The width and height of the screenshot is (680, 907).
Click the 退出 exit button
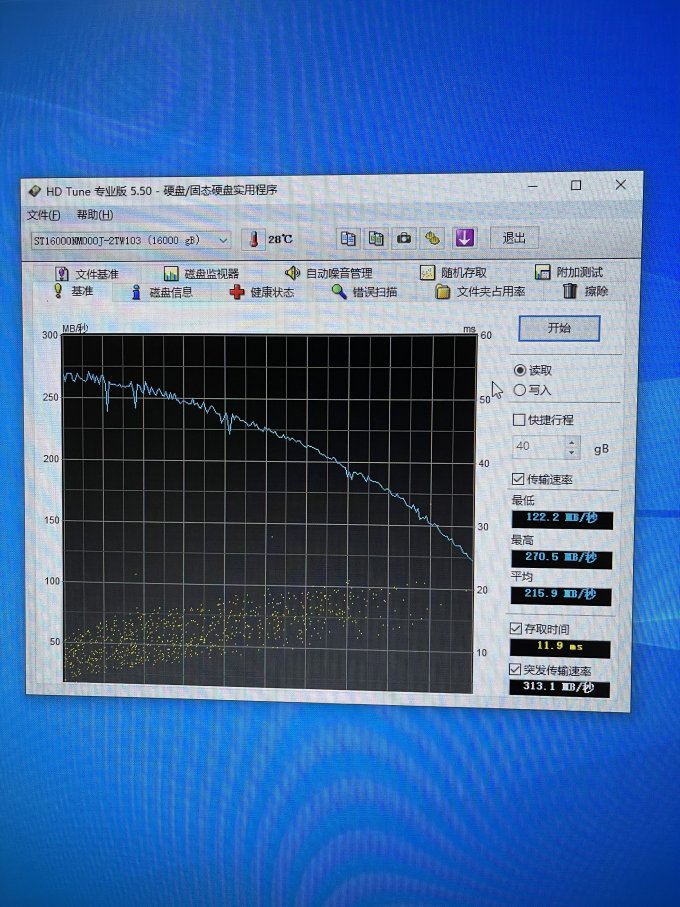pyautogui.click(x=514, y=238)
